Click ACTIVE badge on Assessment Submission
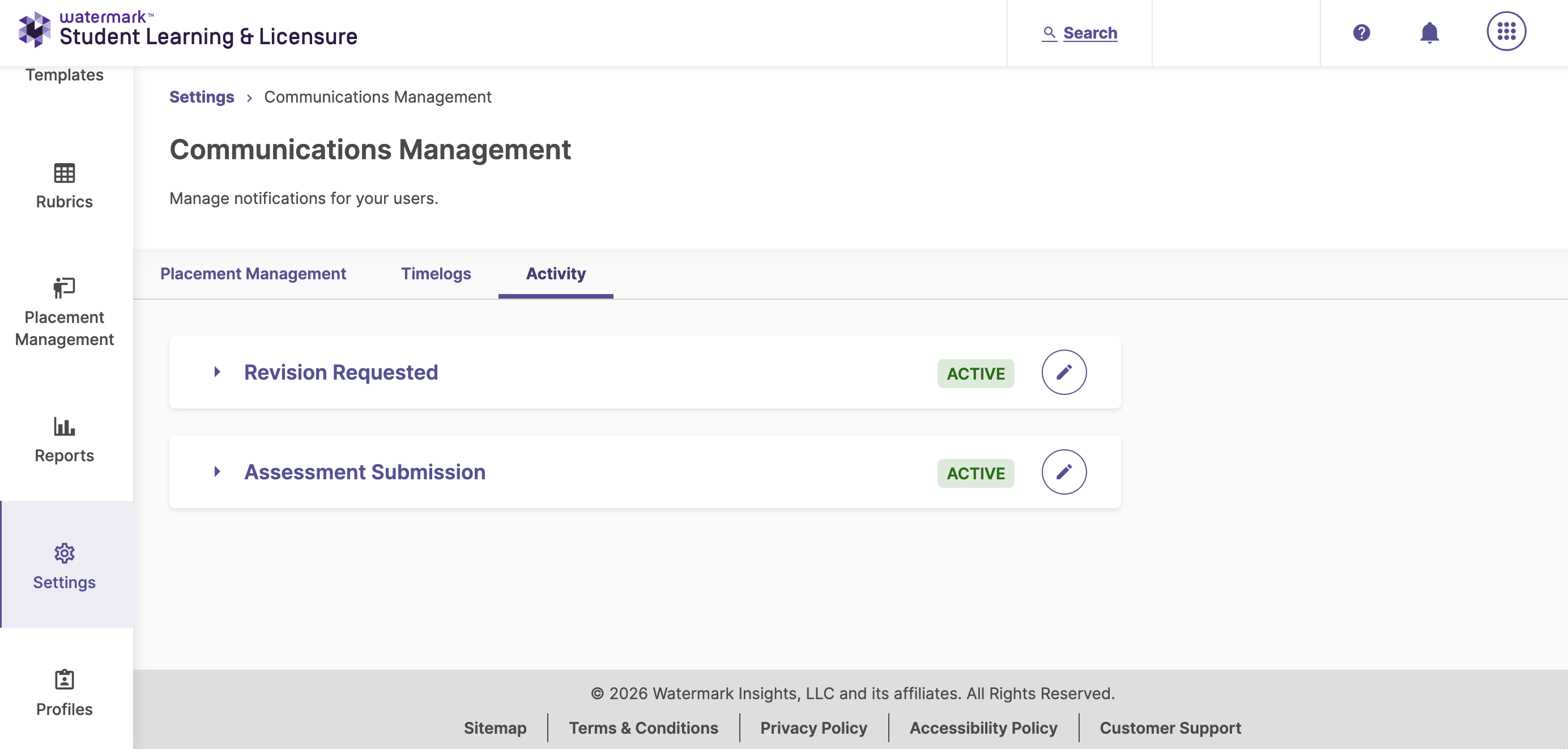Screen dimensions: 1568x749 [x=975, y=473]
